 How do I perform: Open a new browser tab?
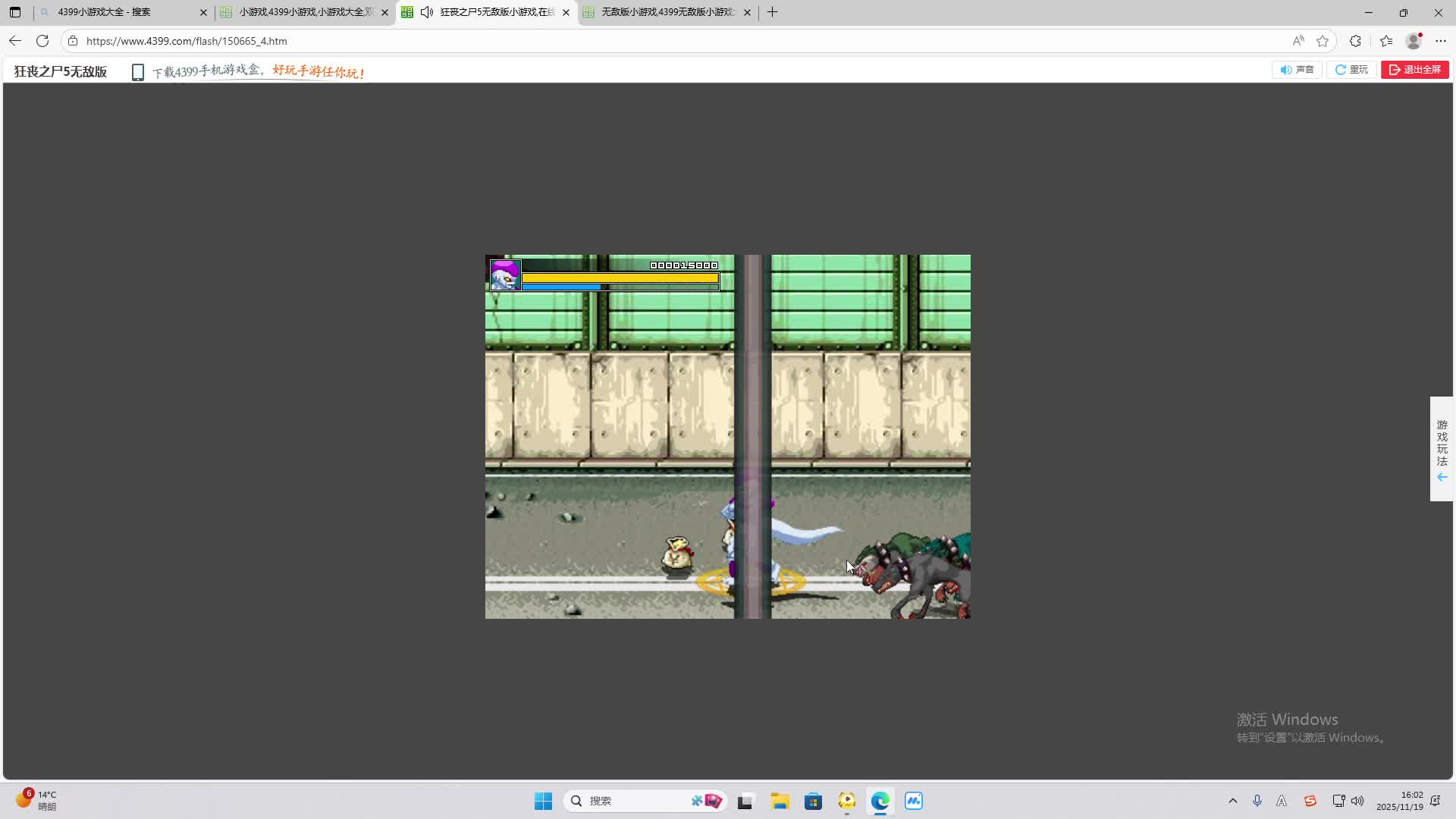[x=772, y=12]
